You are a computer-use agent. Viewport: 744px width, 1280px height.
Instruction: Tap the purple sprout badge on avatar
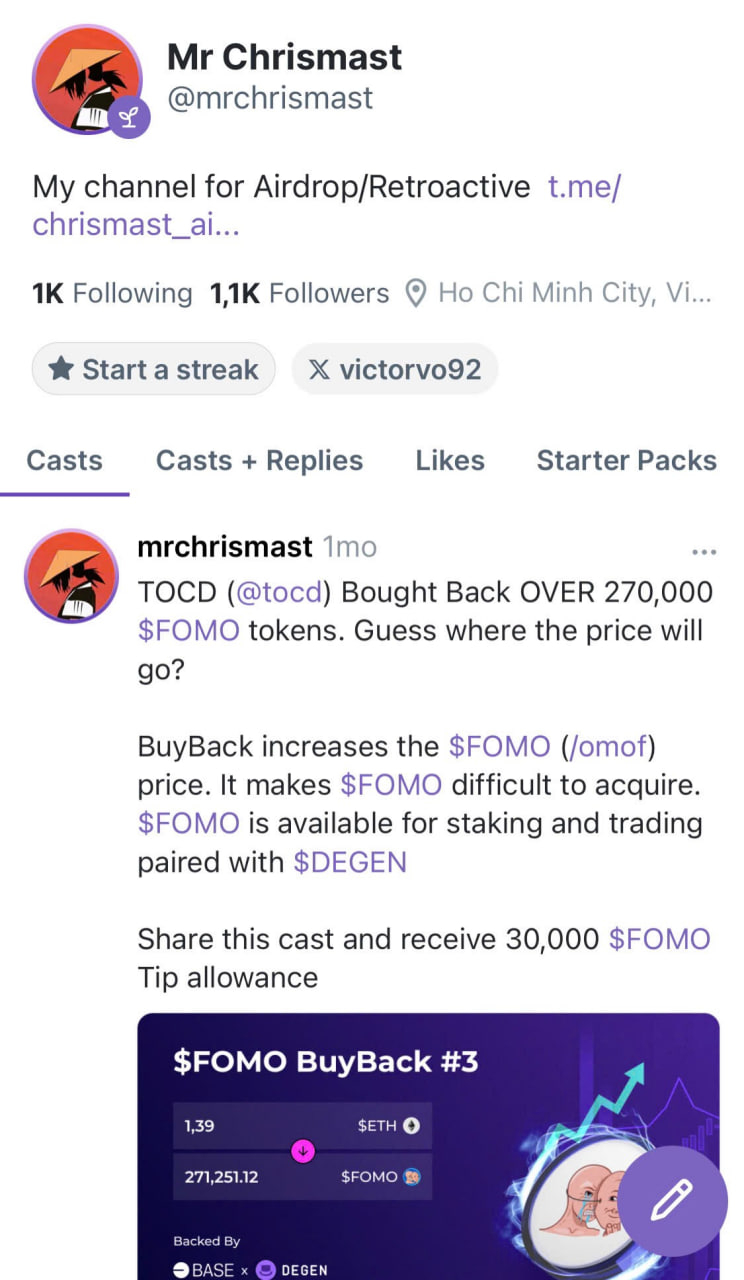click(128, 118)
